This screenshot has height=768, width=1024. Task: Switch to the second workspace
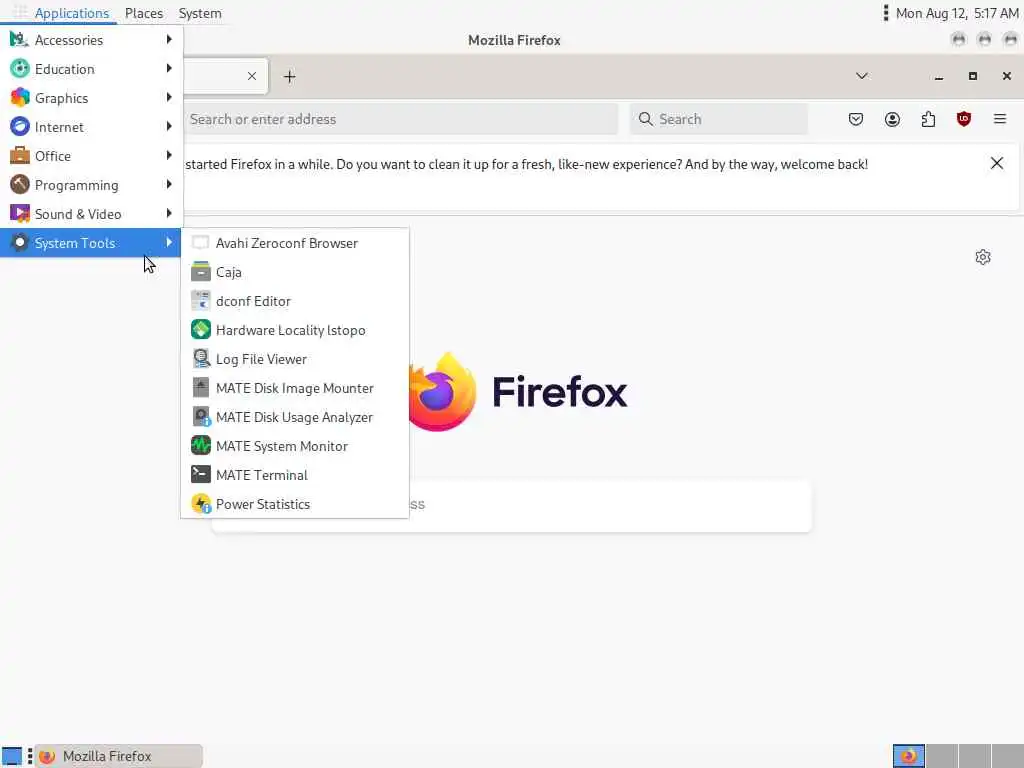point(942,756)
